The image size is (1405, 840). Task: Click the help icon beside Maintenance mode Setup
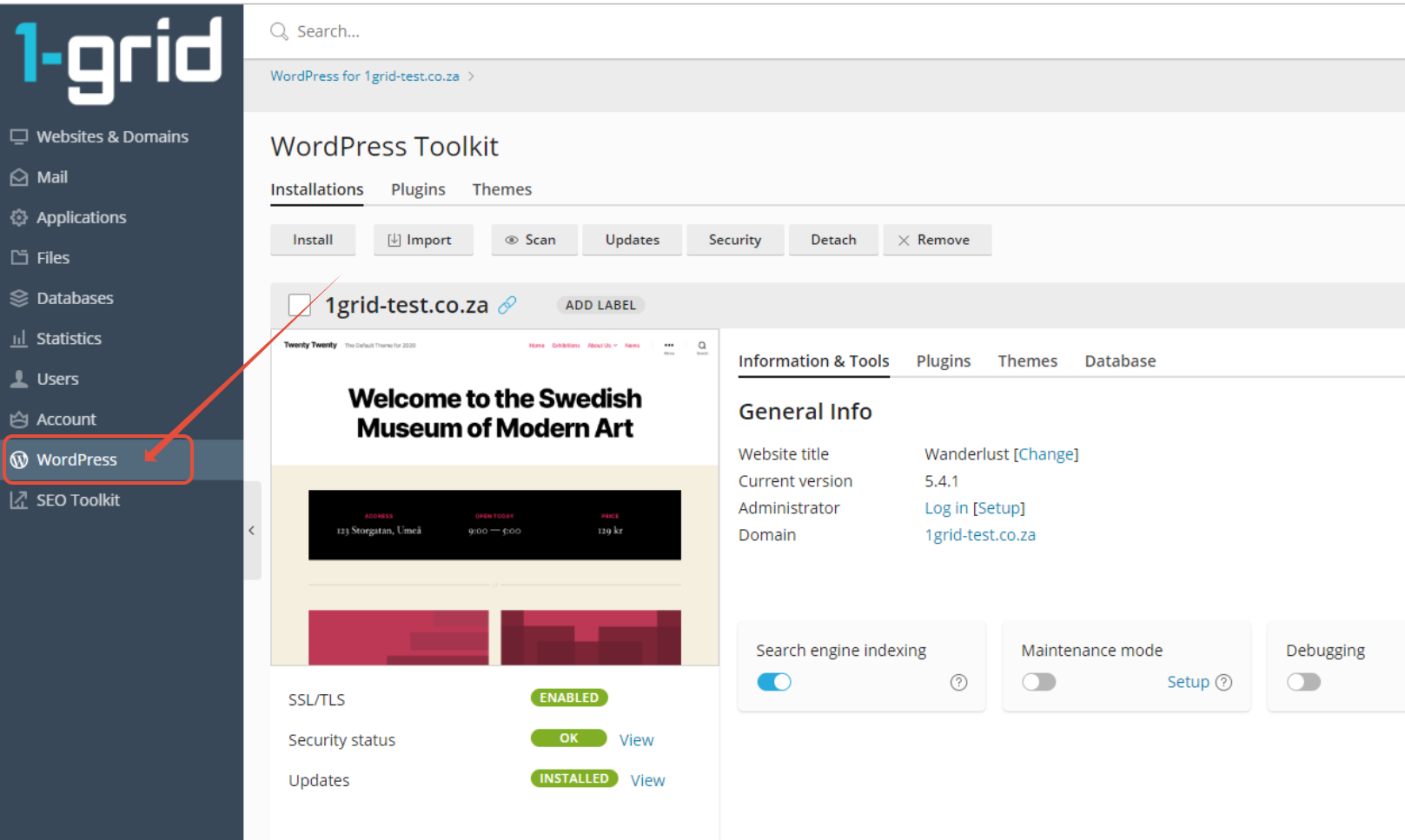[1223, 682]
